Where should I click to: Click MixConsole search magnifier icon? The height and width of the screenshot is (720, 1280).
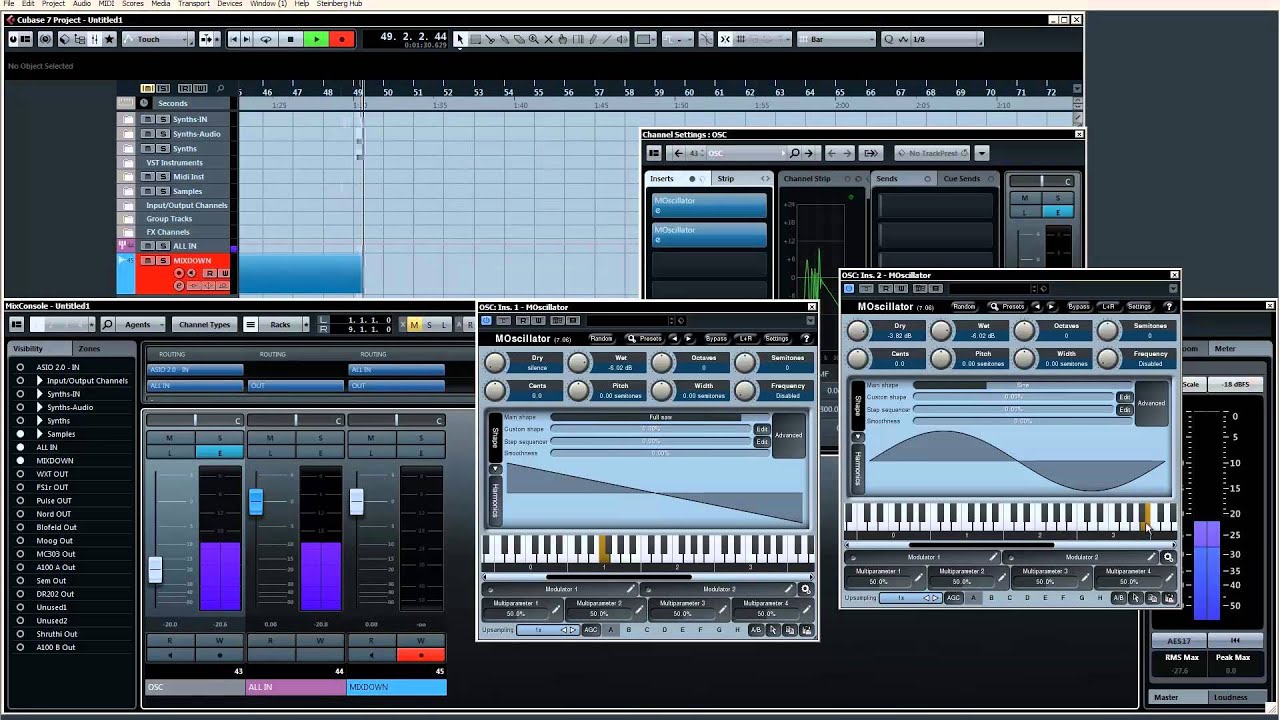[107, 324]
